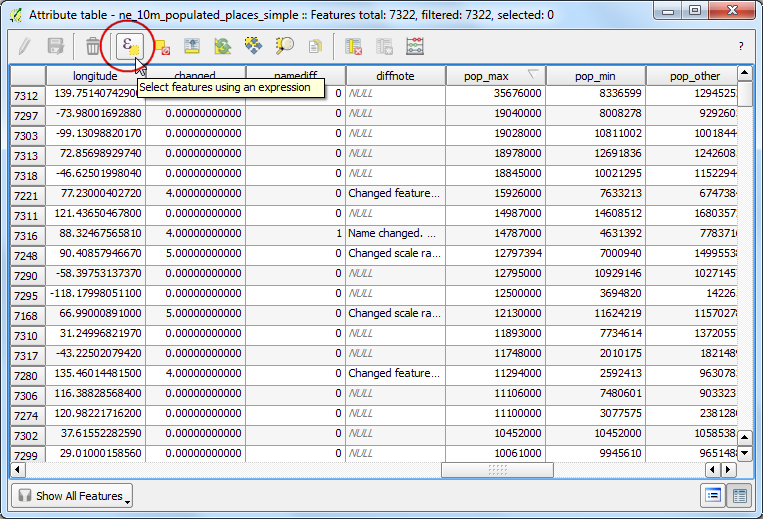Click vertical scrollbar up arrow
Screen dimensions: 763x519
pos(745,73)
